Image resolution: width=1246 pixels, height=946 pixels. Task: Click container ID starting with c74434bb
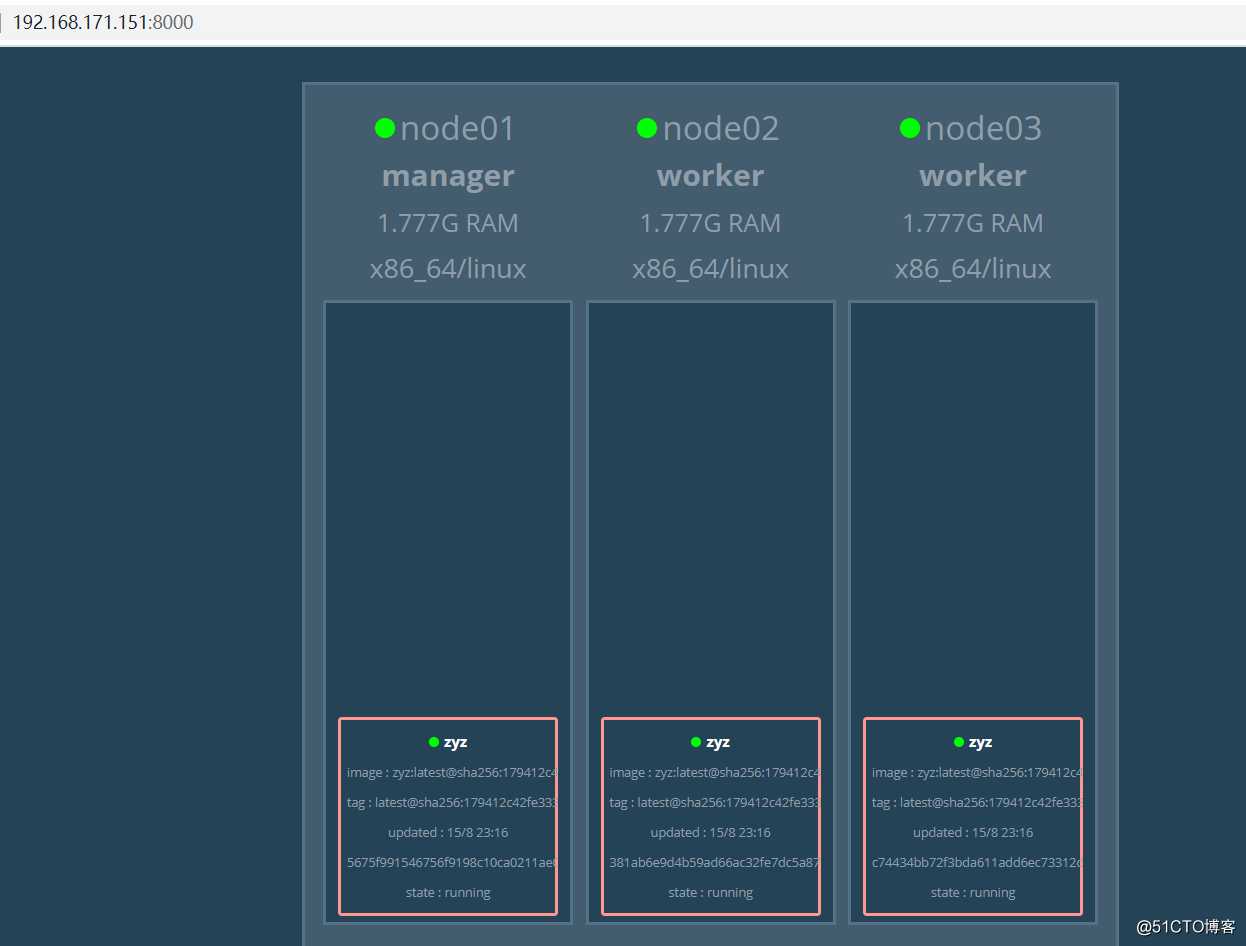click(x=975, y=862)
